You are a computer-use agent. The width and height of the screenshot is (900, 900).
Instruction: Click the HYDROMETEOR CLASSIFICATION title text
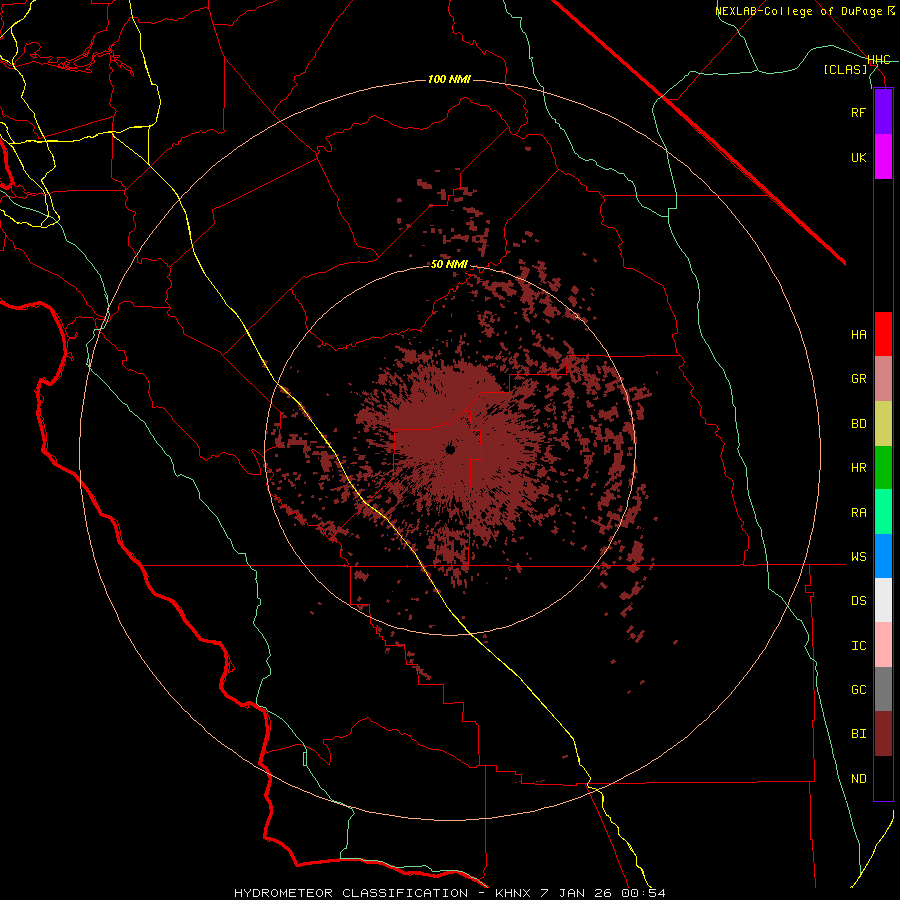(x=351, y=893)
